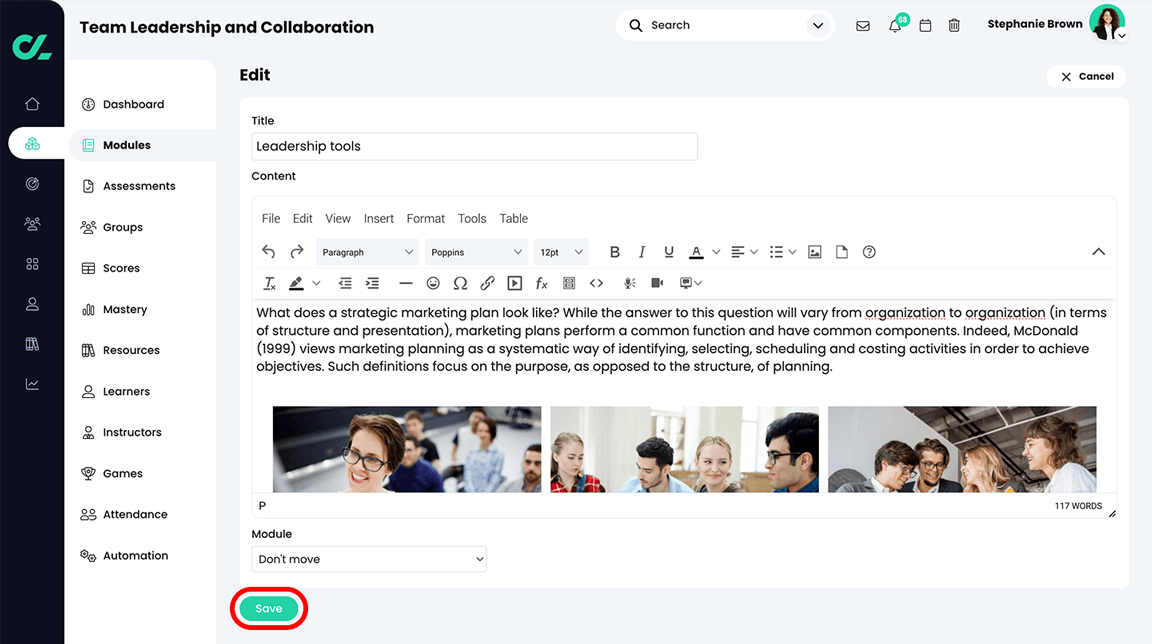The height and width of the screenshot is (644, 1152).
Task: Toggle italic formatting
Action: coord(641,252)
